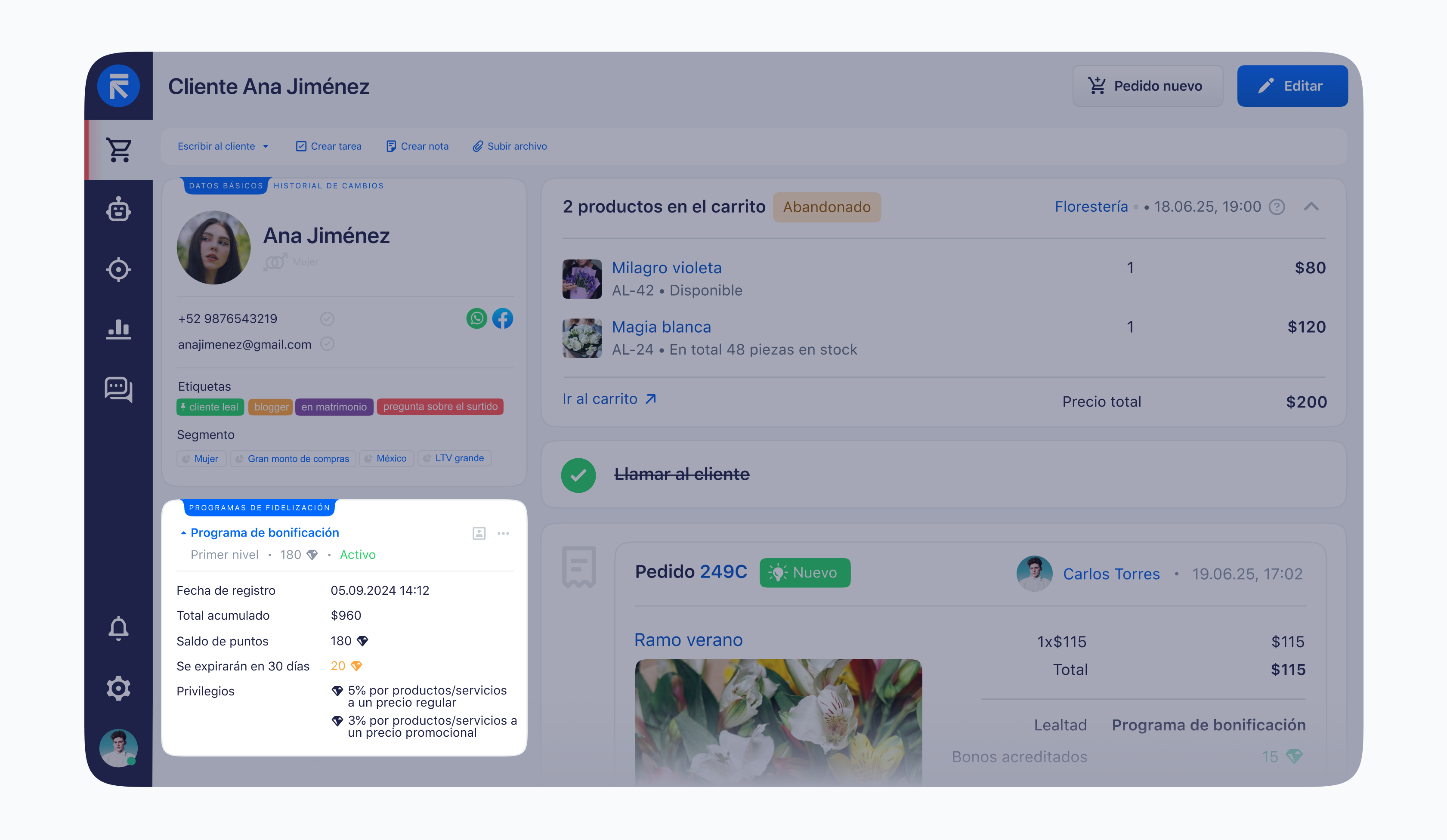
Task: Click the email anajimenez@gmail.com
Action: [x=244, y=345]
